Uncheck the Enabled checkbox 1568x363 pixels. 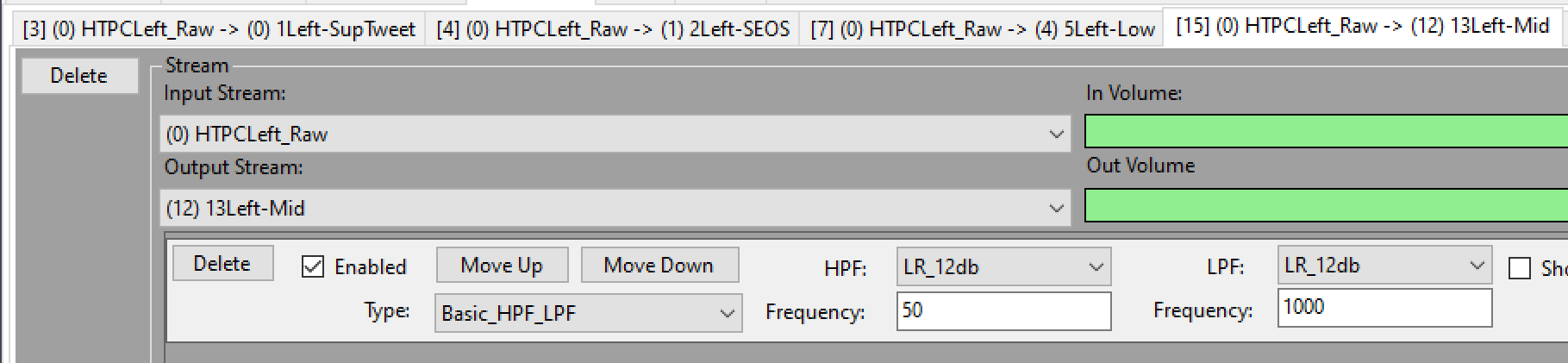(312, 266)
